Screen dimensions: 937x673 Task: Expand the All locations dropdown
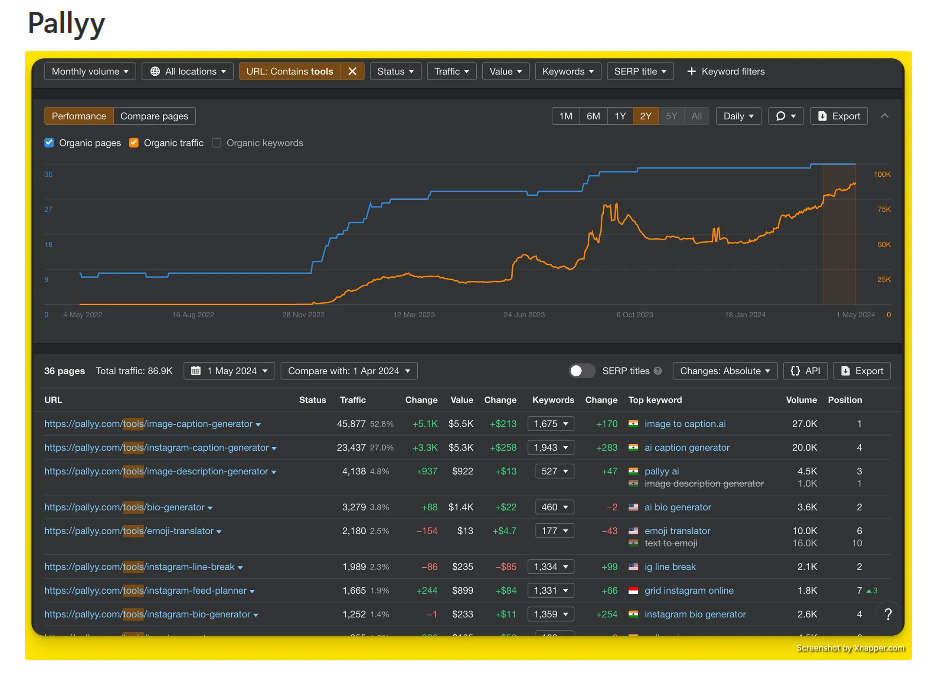(188, 72)
